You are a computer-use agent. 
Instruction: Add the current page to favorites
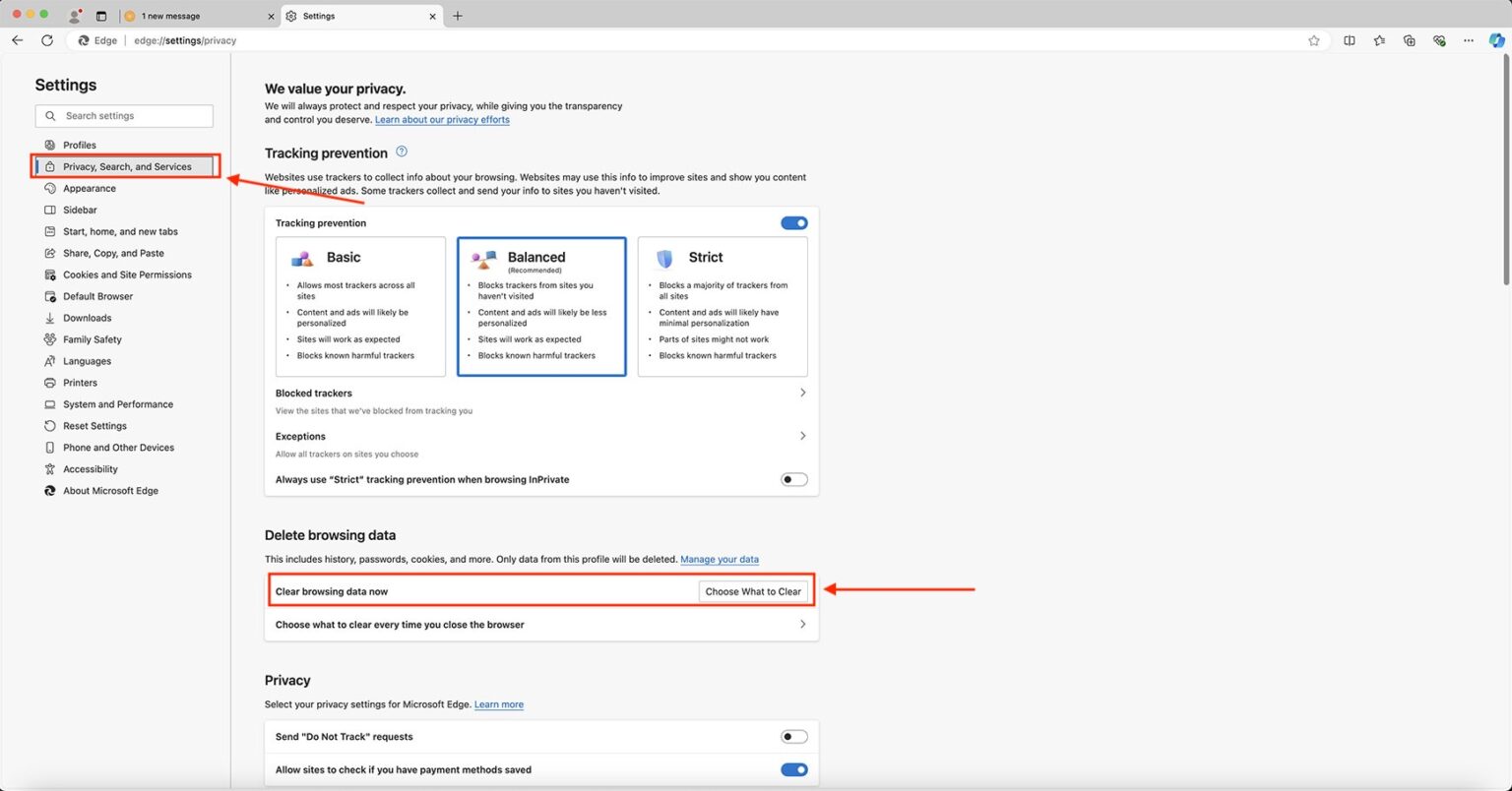(1314, 40)
